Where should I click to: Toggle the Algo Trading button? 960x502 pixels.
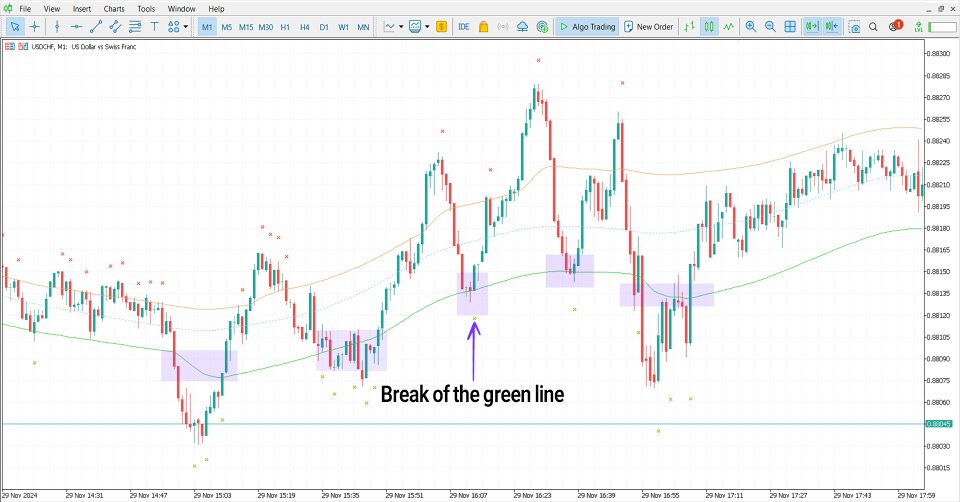click(x=587, y=27)
